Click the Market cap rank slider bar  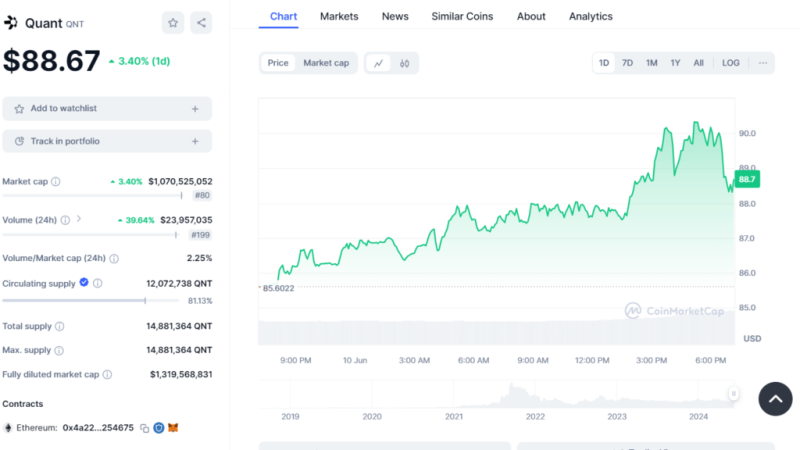(92, 195)
